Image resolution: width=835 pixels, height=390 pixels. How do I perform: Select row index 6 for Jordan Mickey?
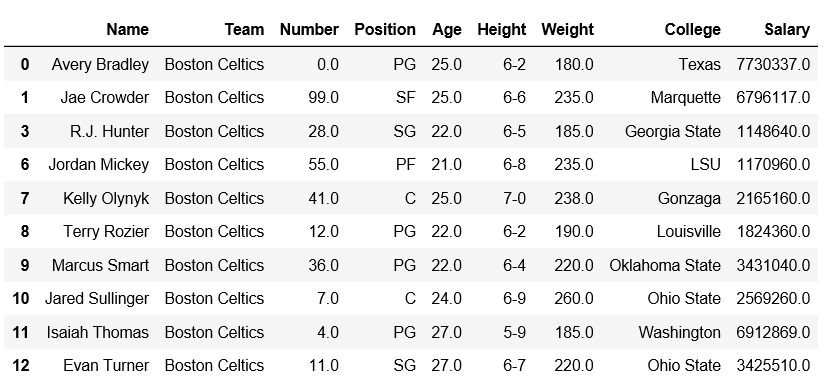tap(25, 165)
